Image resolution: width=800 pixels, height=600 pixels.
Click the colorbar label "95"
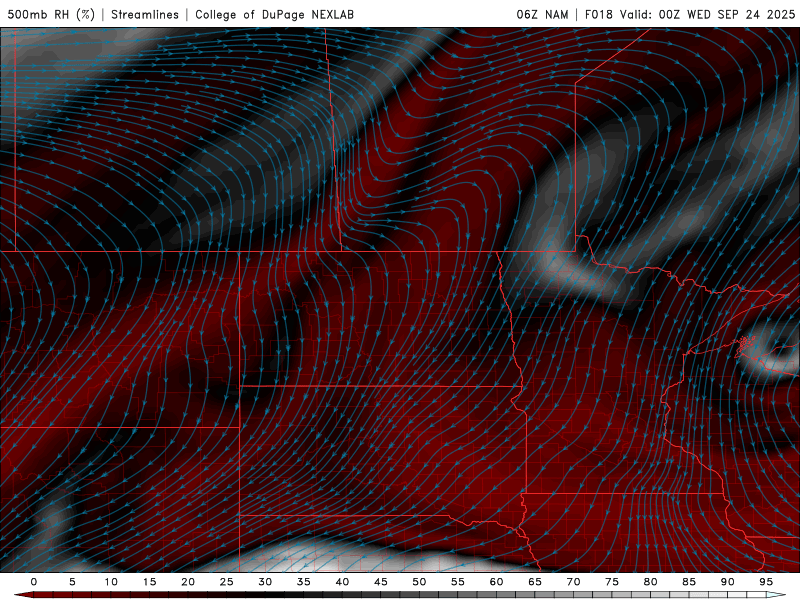[766, 582]
